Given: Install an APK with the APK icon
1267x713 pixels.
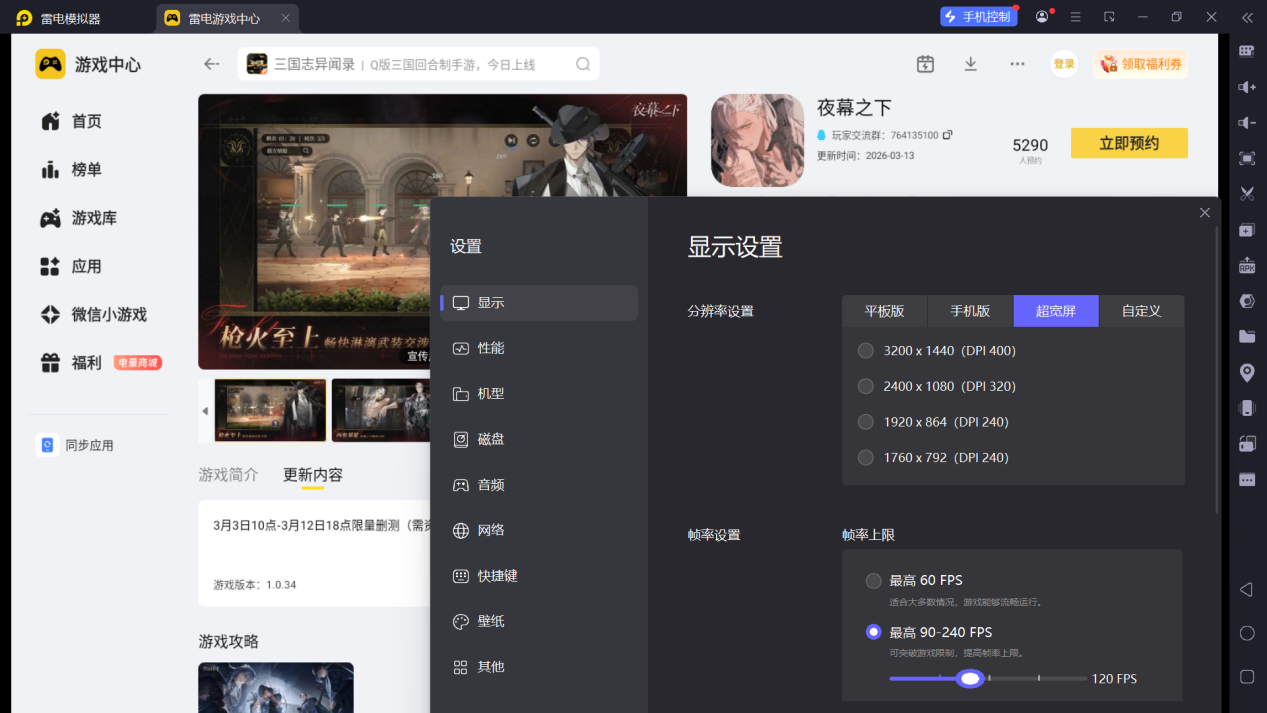Looking at the screenshot, I should (x=1247, y=265).
